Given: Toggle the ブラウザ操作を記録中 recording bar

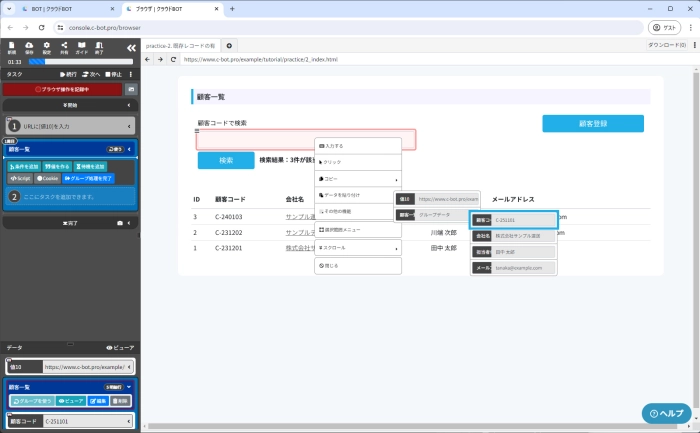Looking at the screenshot, I should pyautogui.click(x=60, y=89).
